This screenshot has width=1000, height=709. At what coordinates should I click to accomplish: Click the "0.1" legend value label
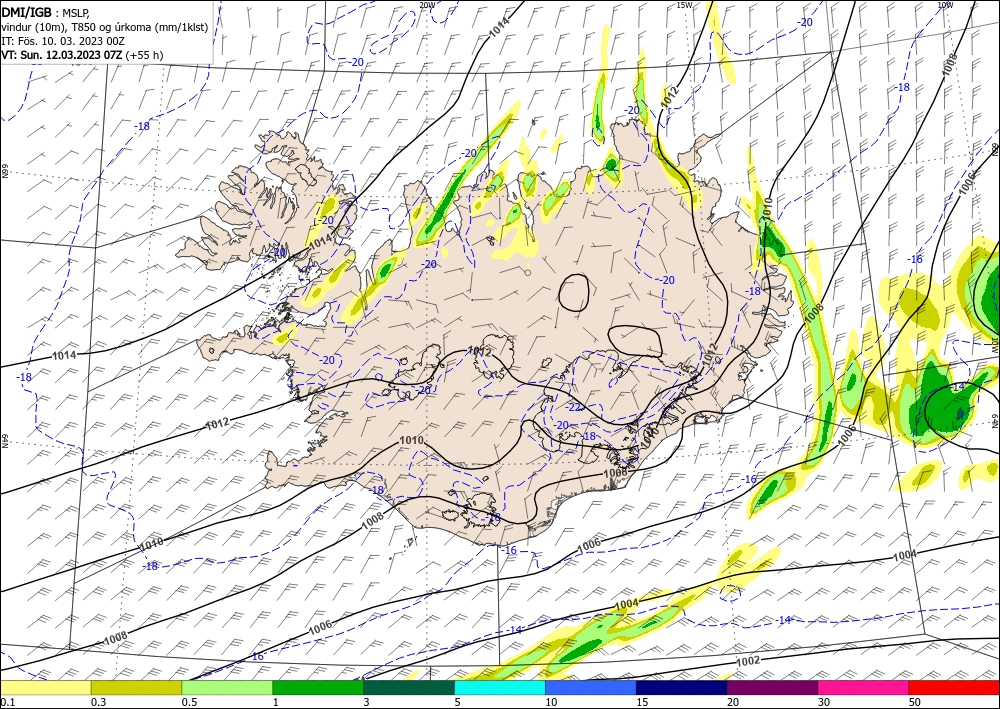[8, 702]
